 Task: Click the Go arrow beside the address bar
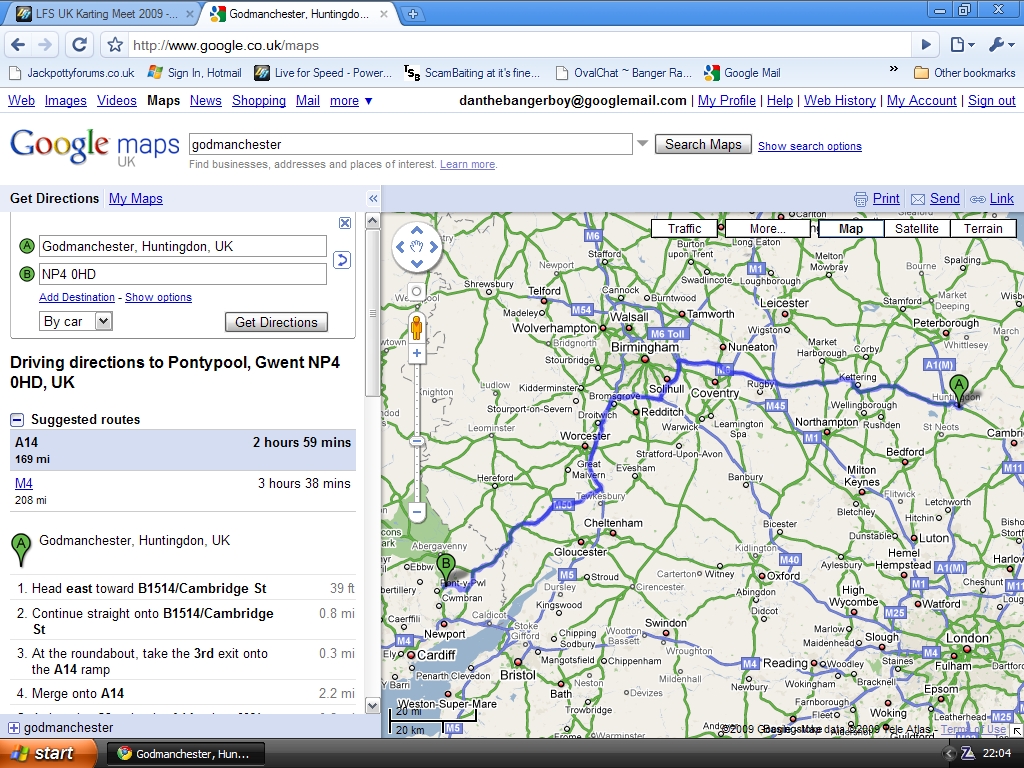tap(926, 45)
